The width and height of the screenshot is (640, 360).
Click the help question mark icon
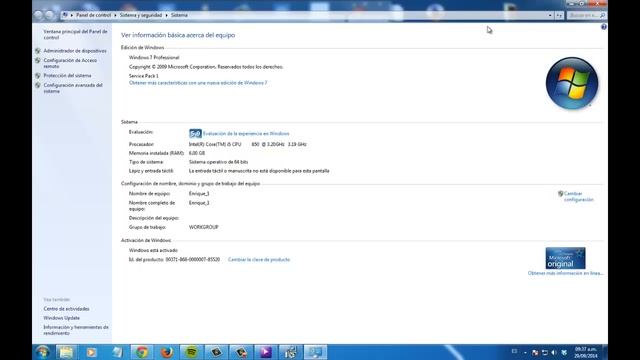pyautogui.click(x=604, y=27)
